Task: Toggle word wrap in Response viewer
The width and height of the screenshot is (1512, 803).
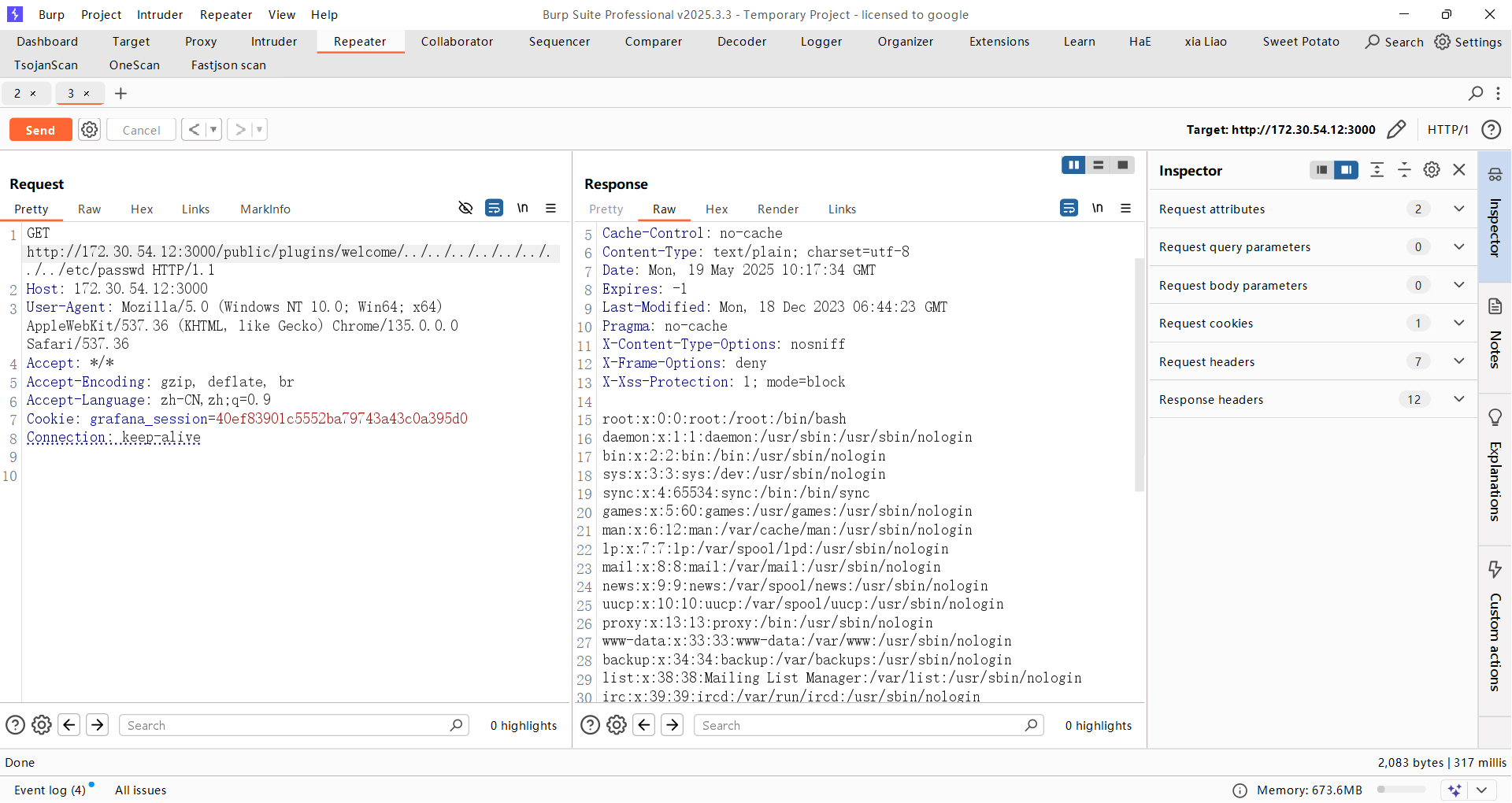Action: coord(1069,208)
